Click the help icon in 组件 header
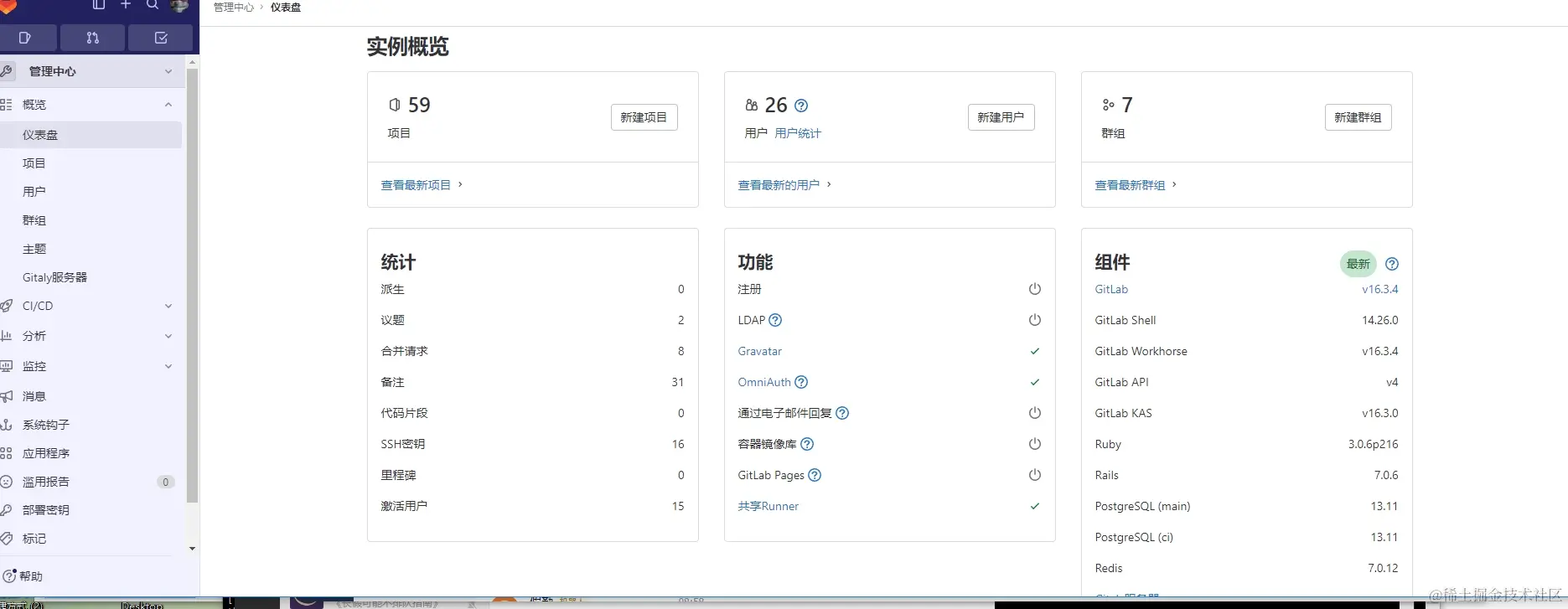 point(1392,264)
